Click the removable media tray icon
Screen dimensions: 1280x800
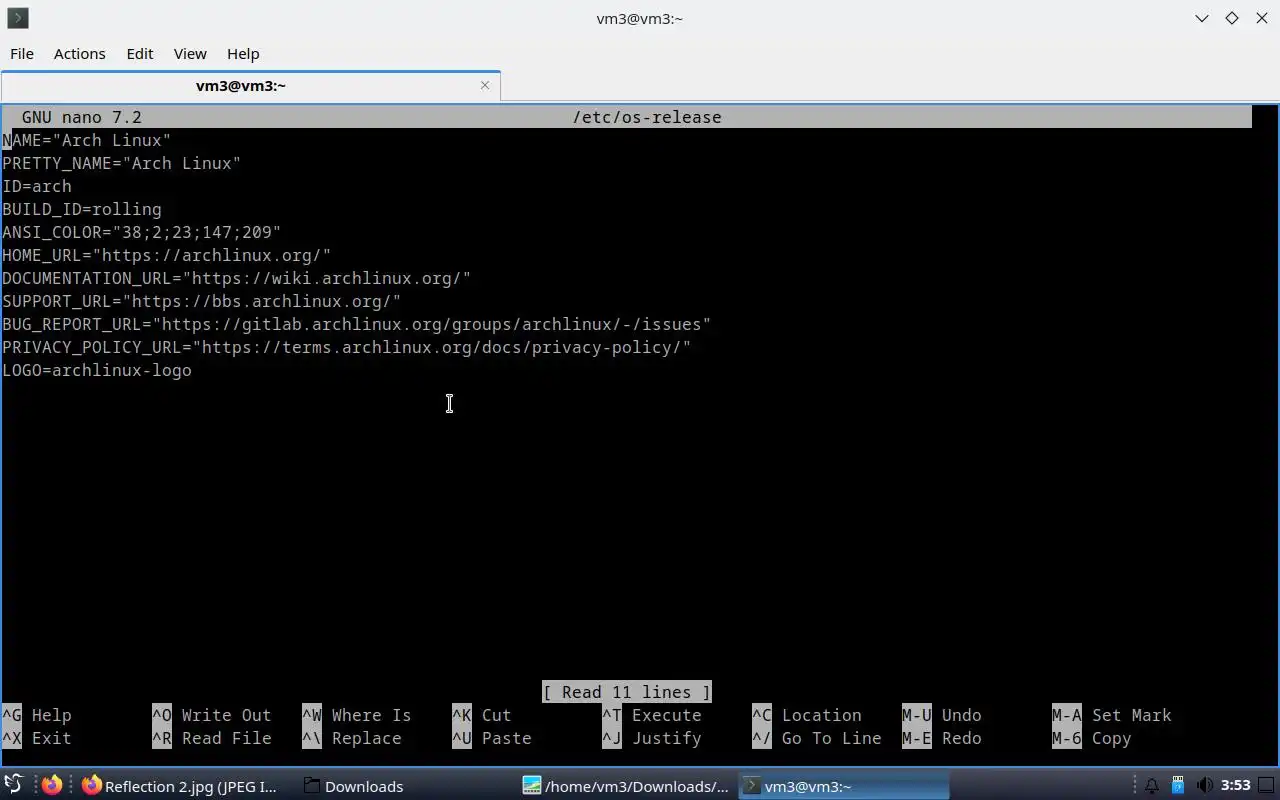pyautogui.click(x=1178, y=786)
